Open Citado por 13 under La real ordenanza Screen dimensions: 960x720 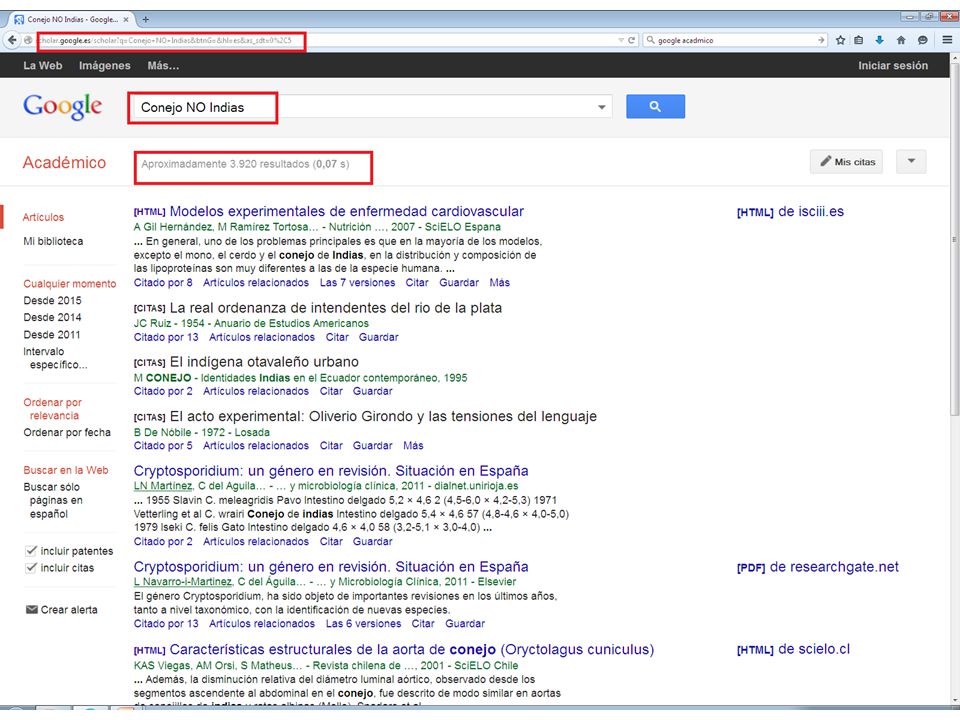tap(166, 337)
